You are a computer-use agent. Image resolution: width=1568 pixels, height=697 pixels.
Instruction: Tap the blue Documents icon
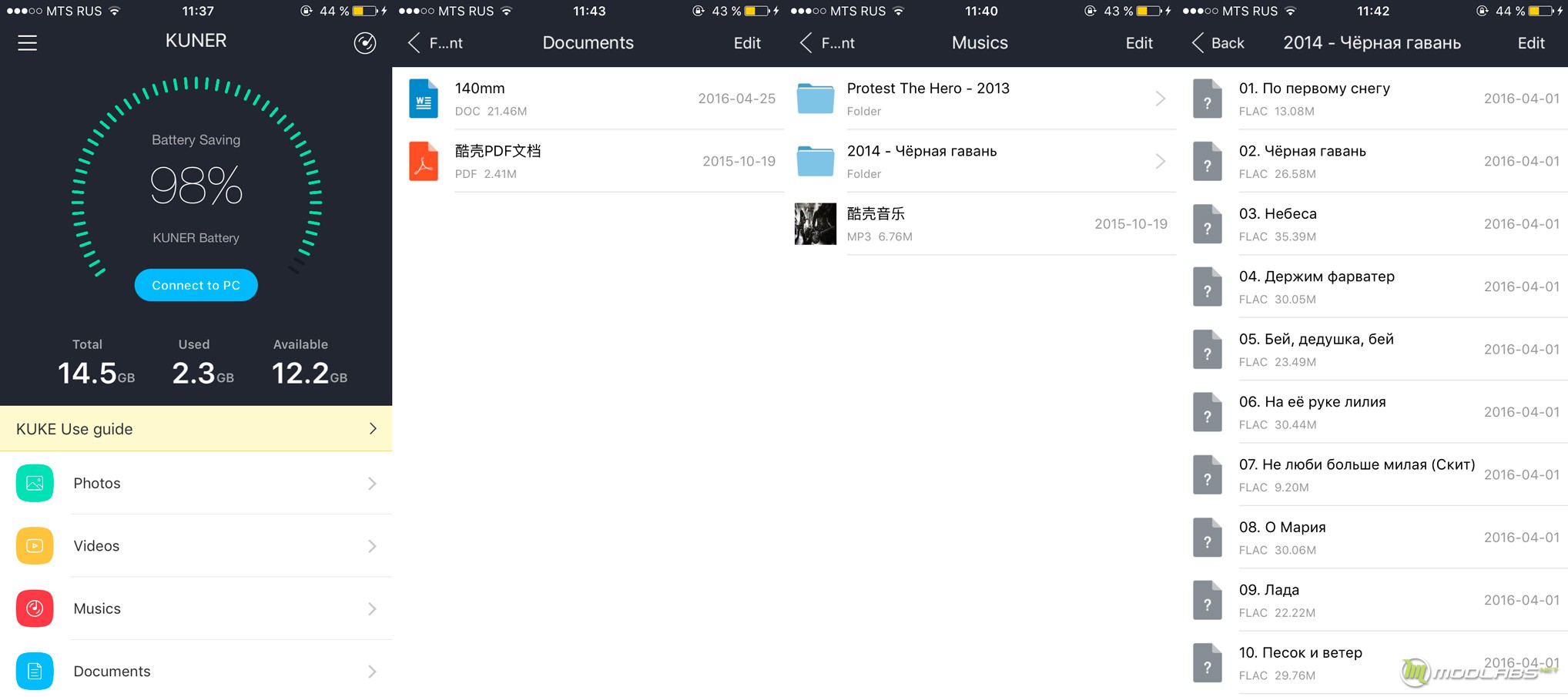click(x=35, y=672)
